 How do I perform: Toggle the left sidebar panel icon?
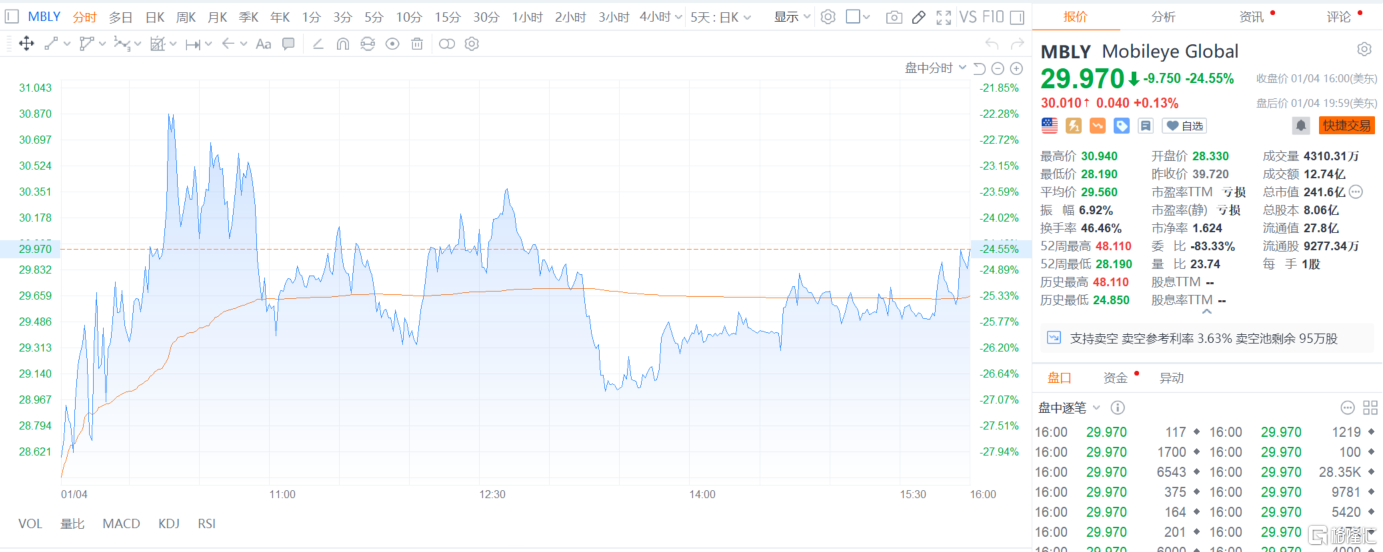tap(12, 17)
